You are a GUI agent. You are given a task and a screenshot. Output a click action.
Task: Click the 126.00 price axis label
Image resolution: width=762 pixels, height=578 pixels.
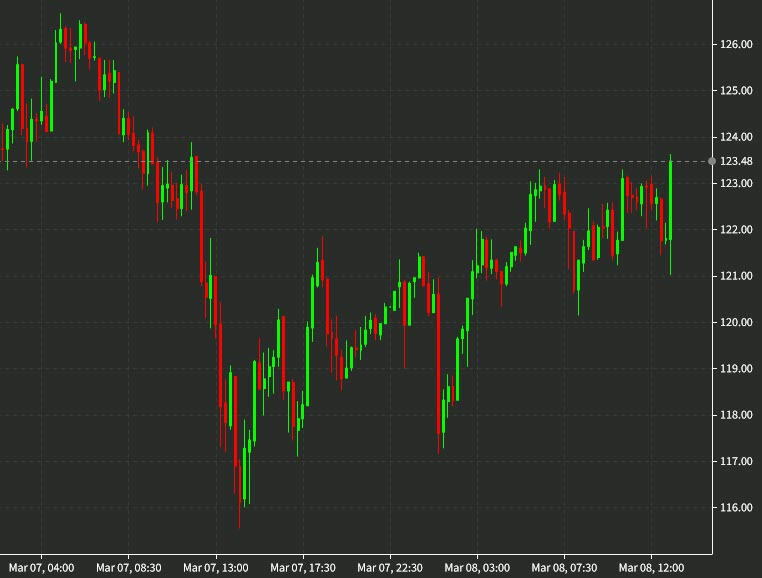(735, 45)
